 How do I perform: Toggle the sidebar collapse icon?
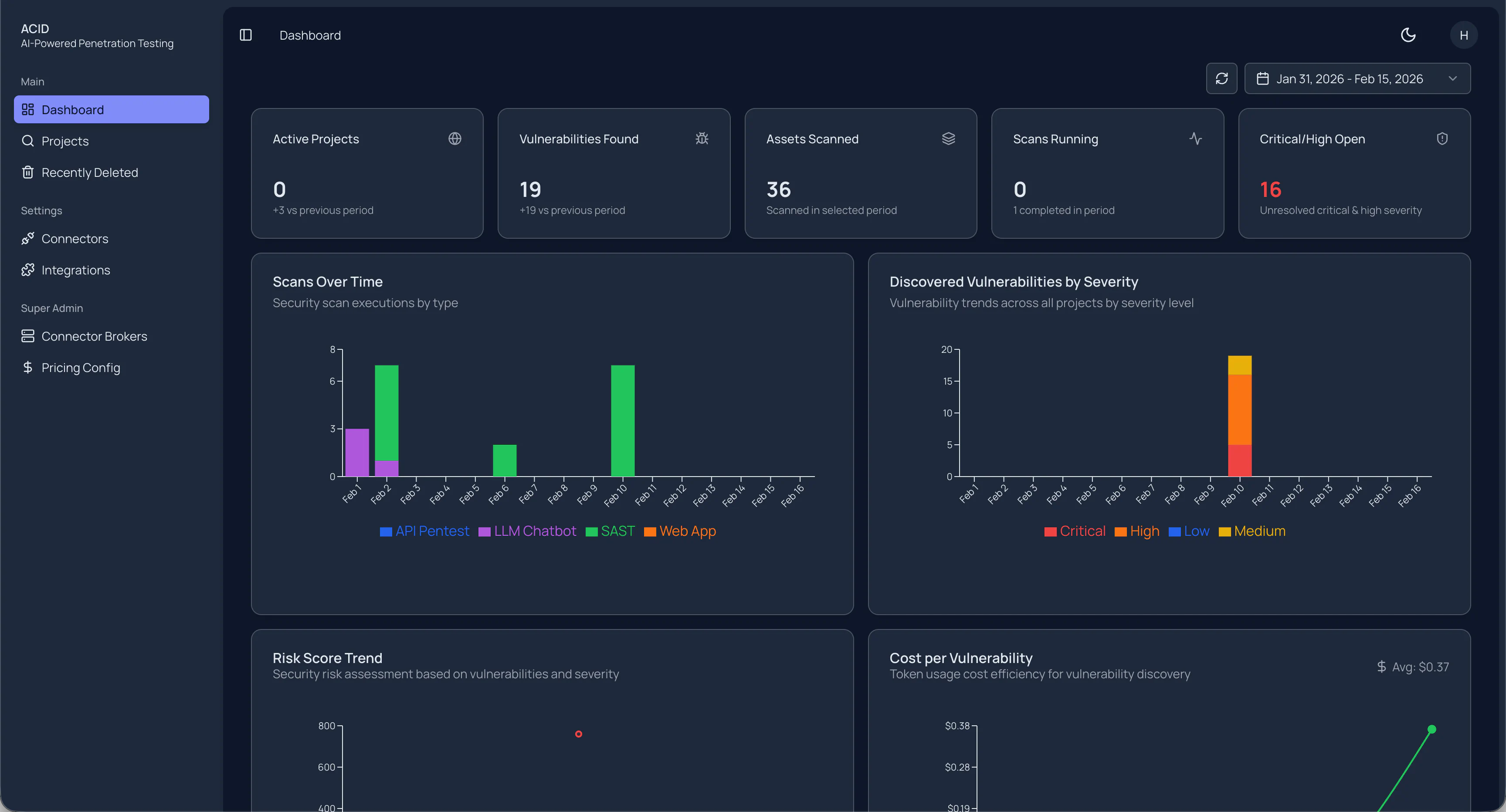245,35
